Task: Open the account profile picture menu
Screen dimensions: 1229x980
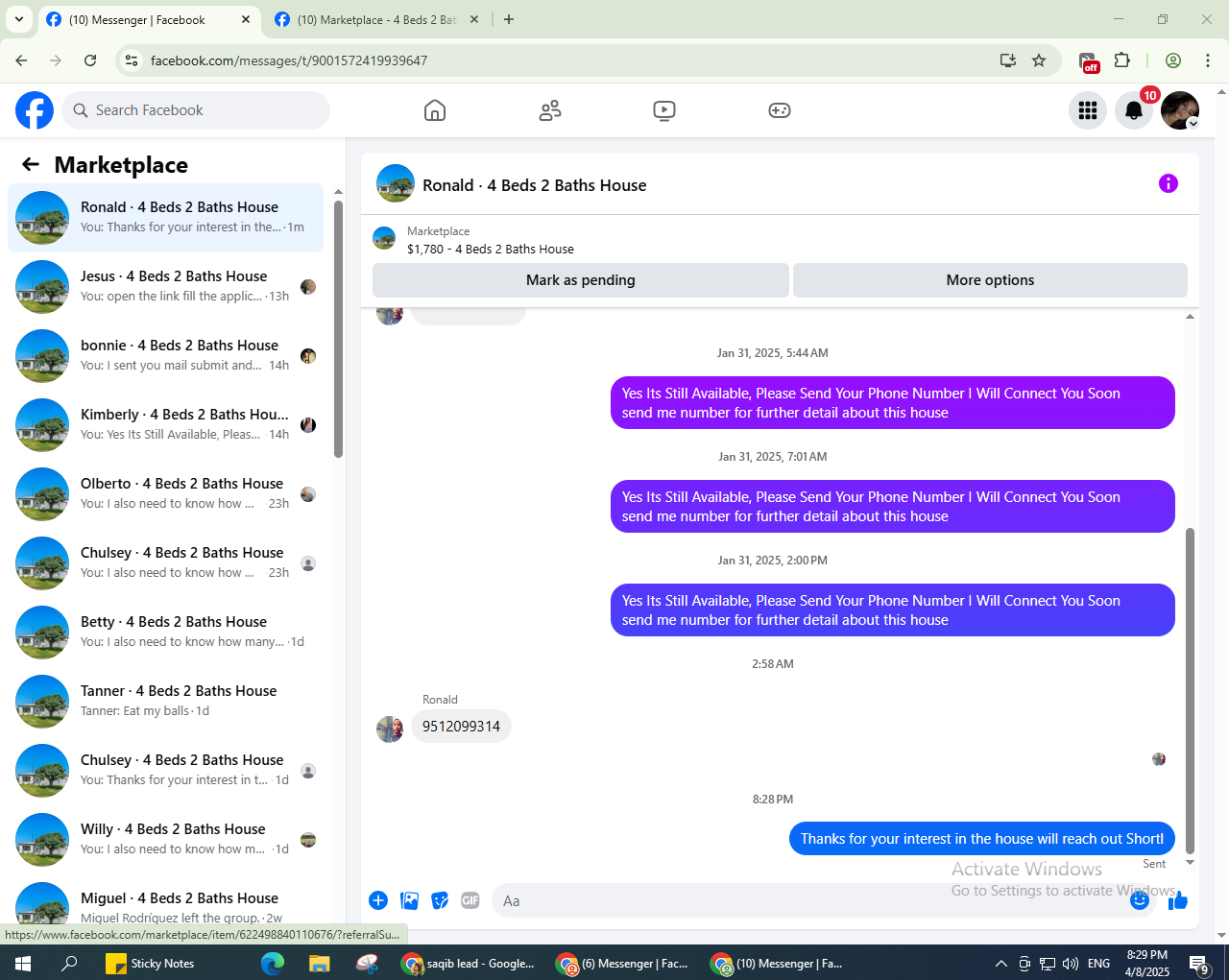Action: coord(1180,110)
